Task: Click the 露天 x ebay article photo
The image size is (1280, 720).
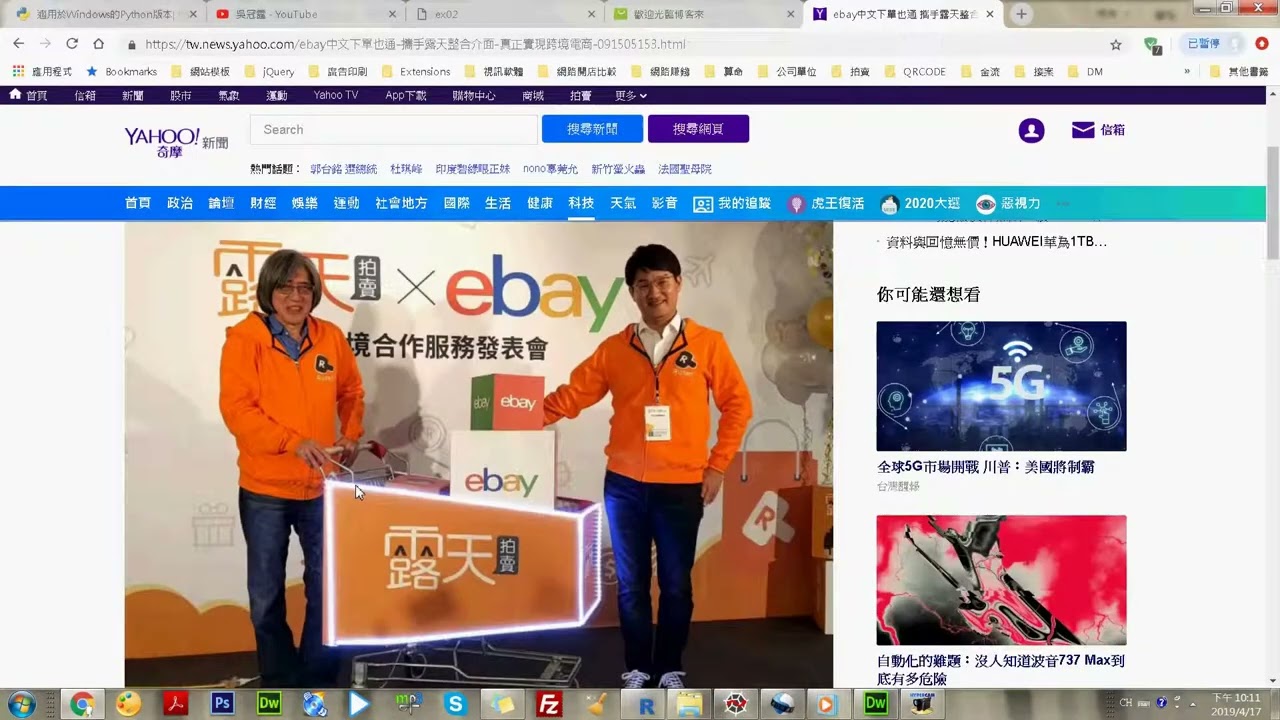Action: [478, 454]
